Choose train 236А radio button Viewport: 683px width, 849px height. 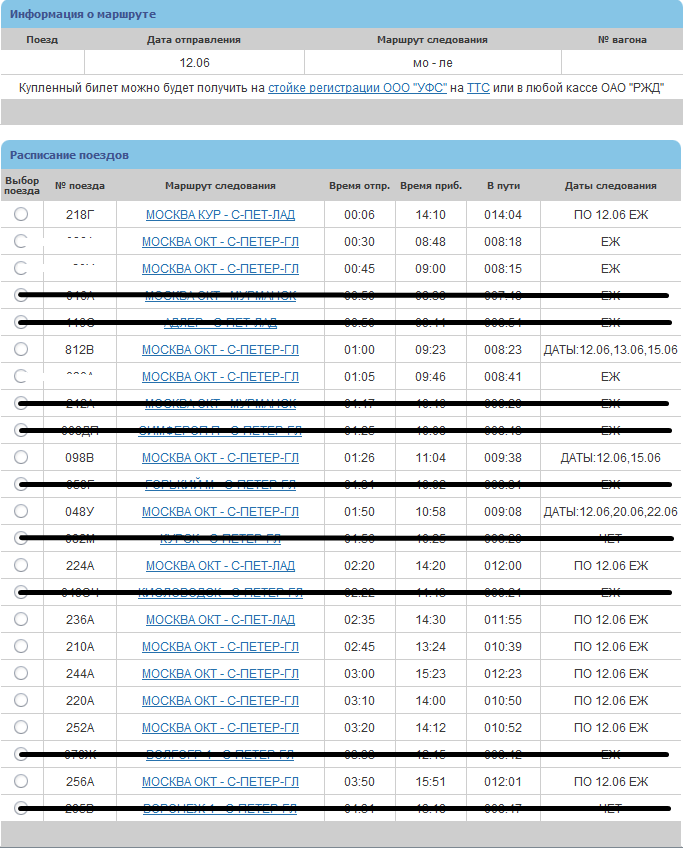coord(21,619)
